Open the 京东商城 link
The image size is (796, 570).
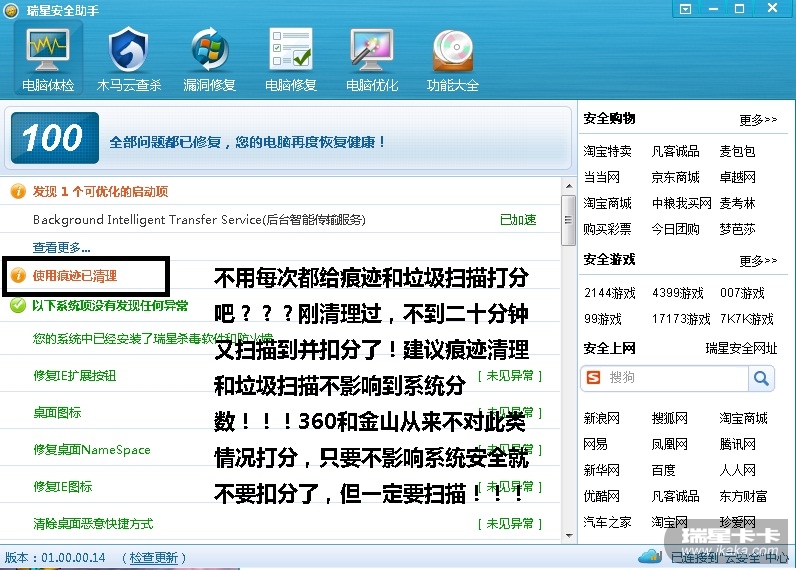(675, 177)
